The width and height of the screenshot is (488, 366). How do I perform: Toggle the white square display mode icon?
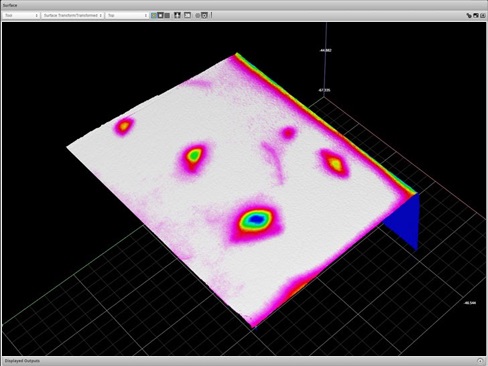tap(160, 15)
